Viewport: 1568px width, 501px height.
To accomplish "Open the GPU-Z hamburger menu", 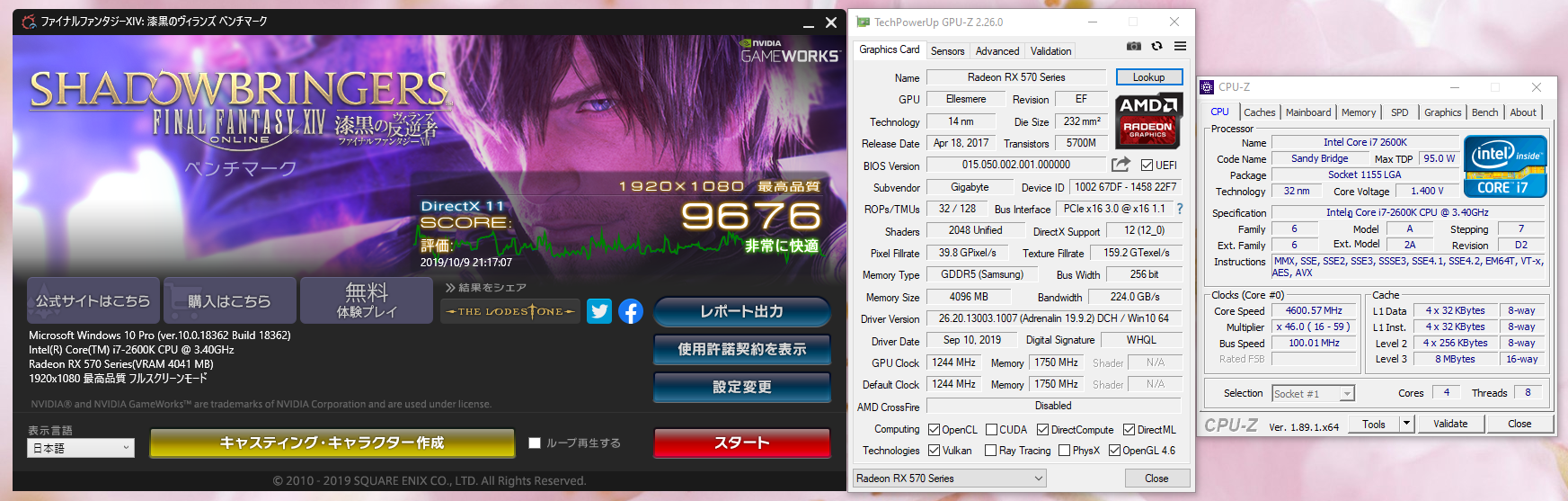I will click(1181, 46).
